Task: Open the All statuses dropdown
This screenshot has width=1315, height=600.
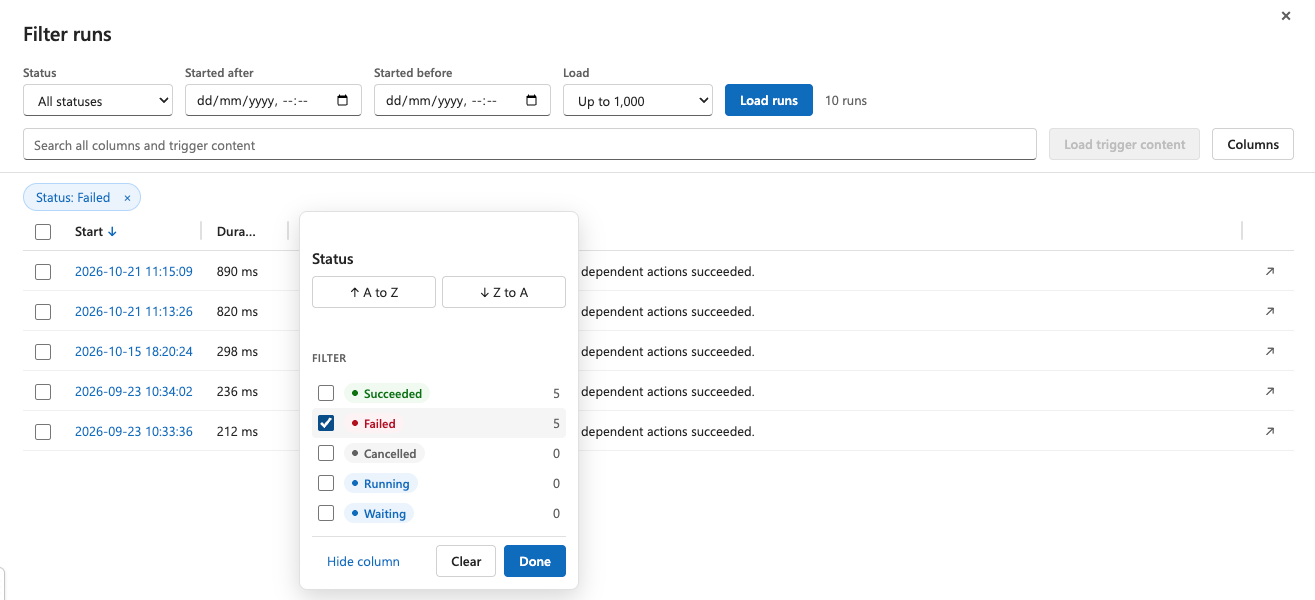Action: point(98,100)
